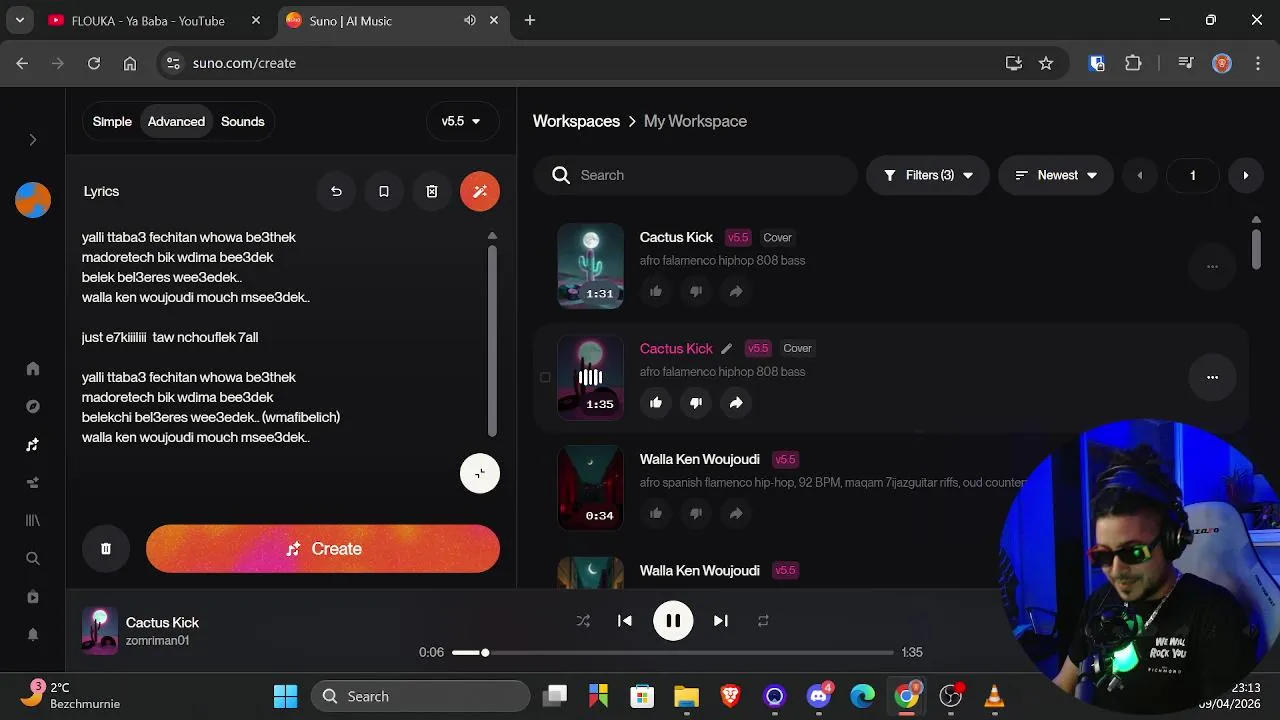Click the orange magic wand lyrics button
Viewport: 1280px width, 720px height.
(480, 191)
